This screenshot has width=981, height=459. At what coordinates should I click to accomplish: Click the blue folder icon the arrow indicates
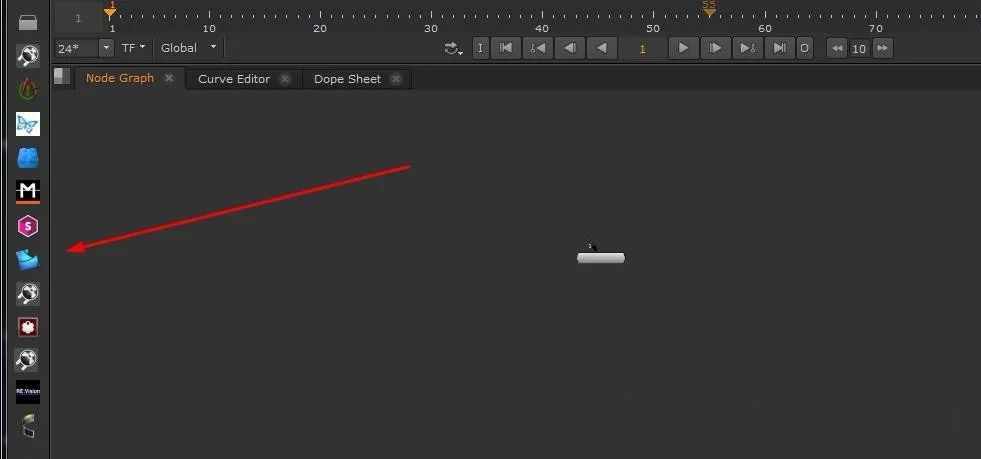[x=28, y=260]
